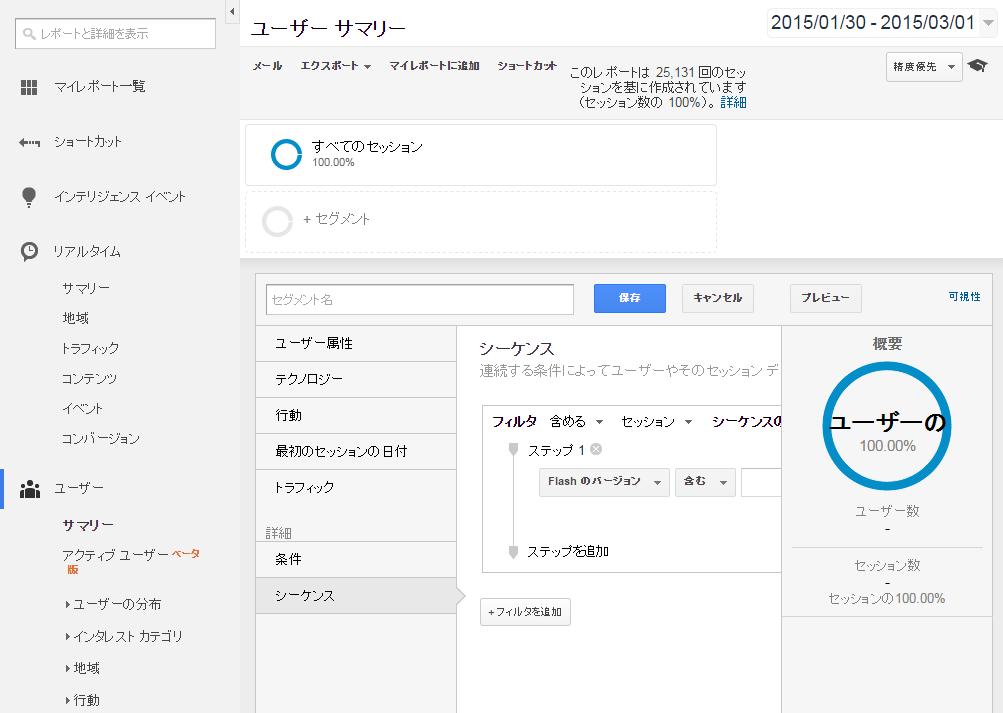The width and height of the screenshot is (1003, 713).
Task: Open リアルタイム 地域 report
Action: [75, 318]
